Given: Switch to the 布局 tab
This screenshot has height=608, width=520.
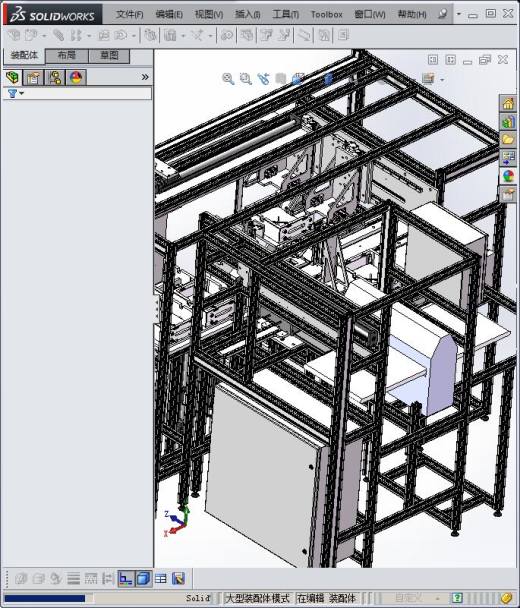Looking at the screenshot, I should coord(67,55).
